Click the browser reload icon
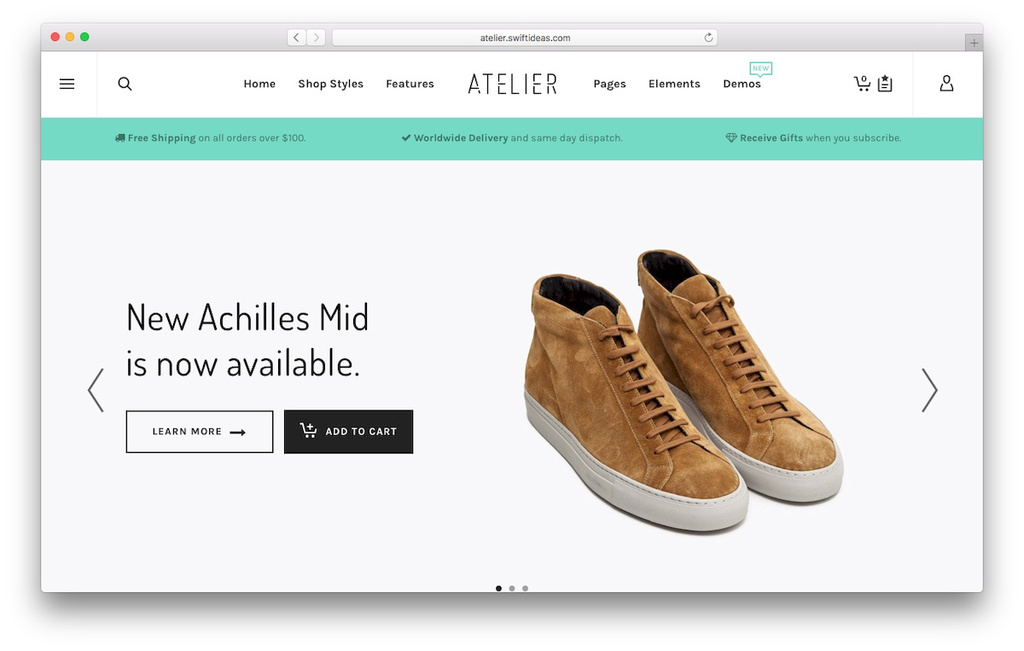1024x651 pixels. (x=709, y=37)
